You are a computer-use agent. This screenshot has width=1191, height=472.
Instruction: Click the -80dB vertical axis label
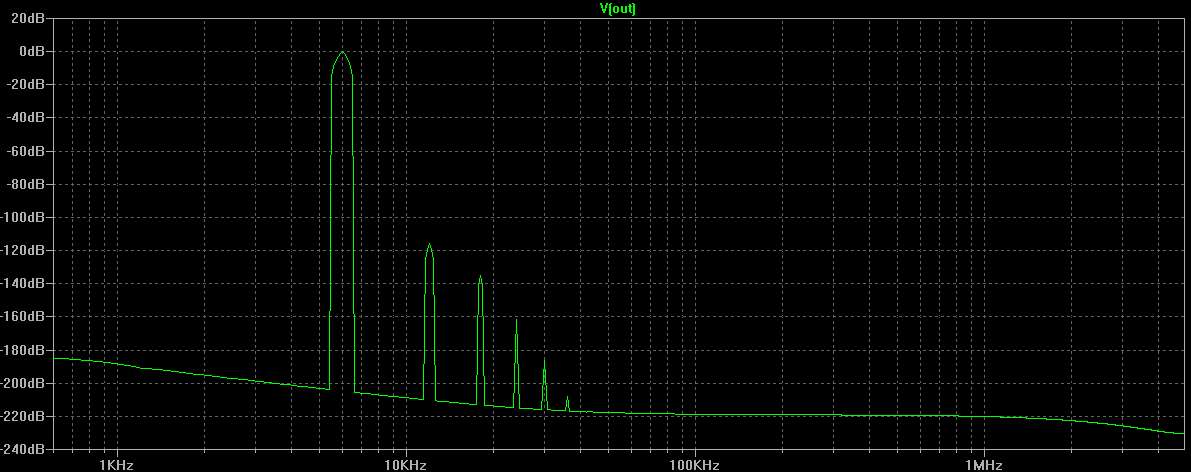(x=26, y=184)
